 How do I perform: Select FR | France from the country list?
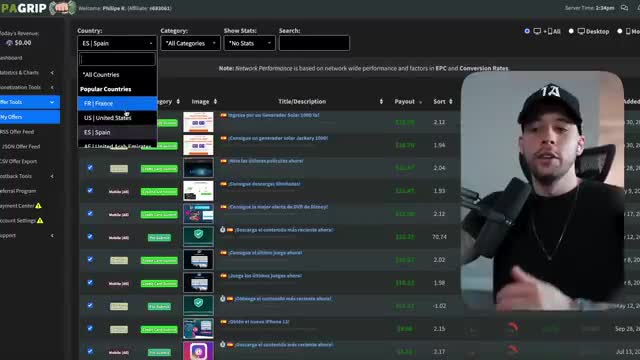[117, 104]
